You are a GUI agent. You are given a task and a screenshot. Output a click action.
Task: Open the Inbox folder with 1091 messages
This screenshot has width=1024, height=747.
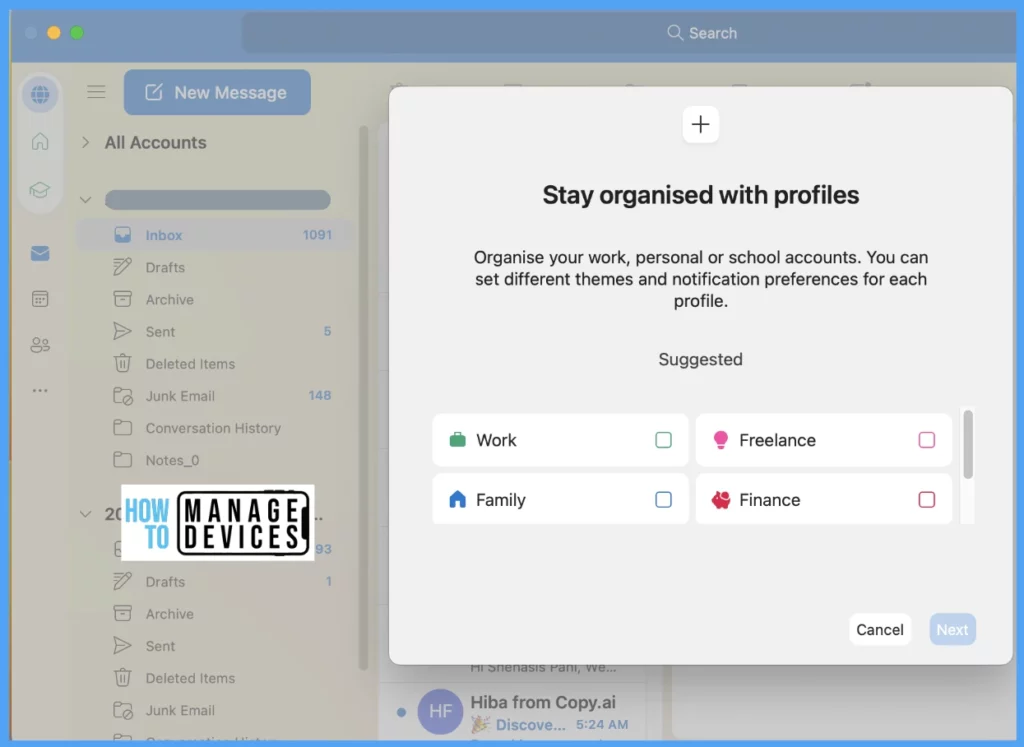[164, 235]
